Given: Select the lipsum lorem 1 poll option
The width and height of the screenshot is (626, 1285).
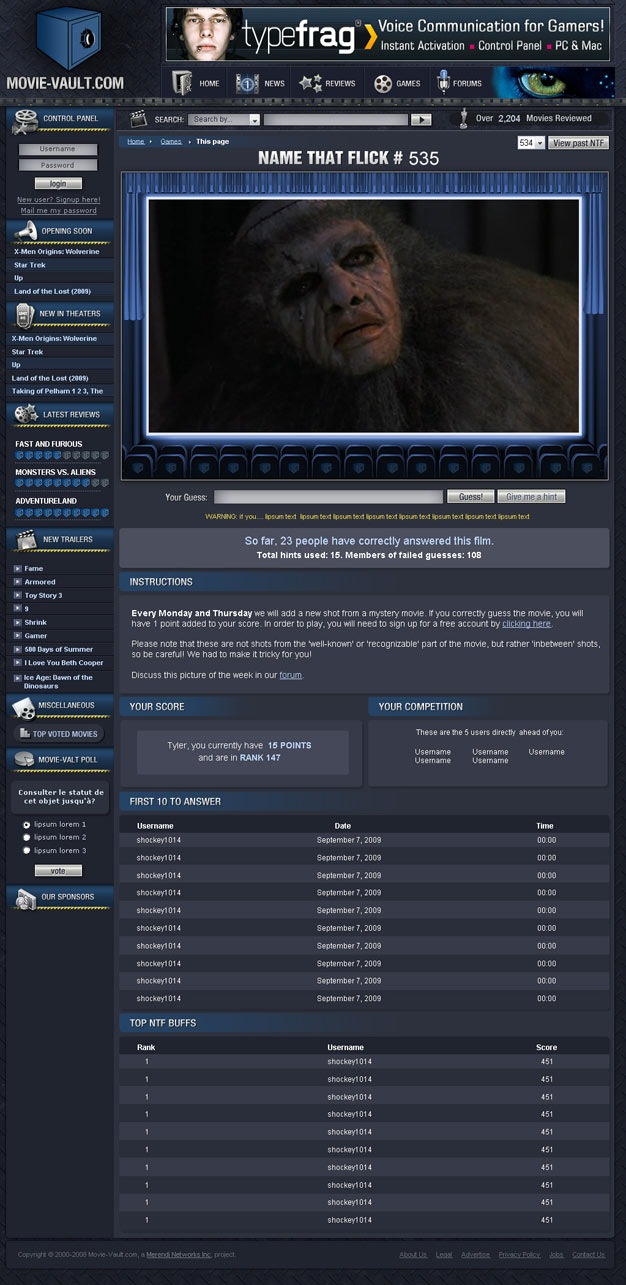Looking at the screenshot, I should 27,824.
